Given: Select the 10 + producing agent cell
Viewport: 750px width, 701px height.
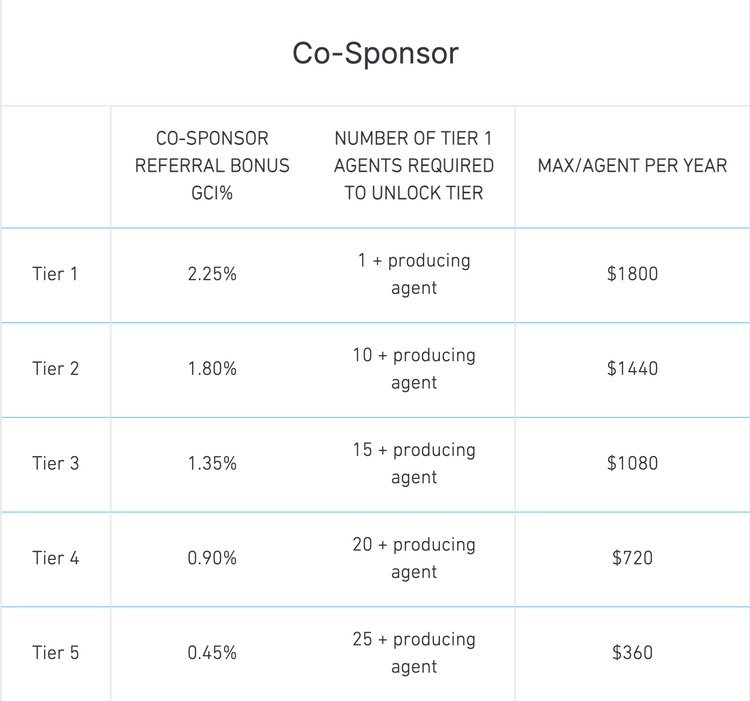Looking at the screenshot, I should [x=413, y=369].
